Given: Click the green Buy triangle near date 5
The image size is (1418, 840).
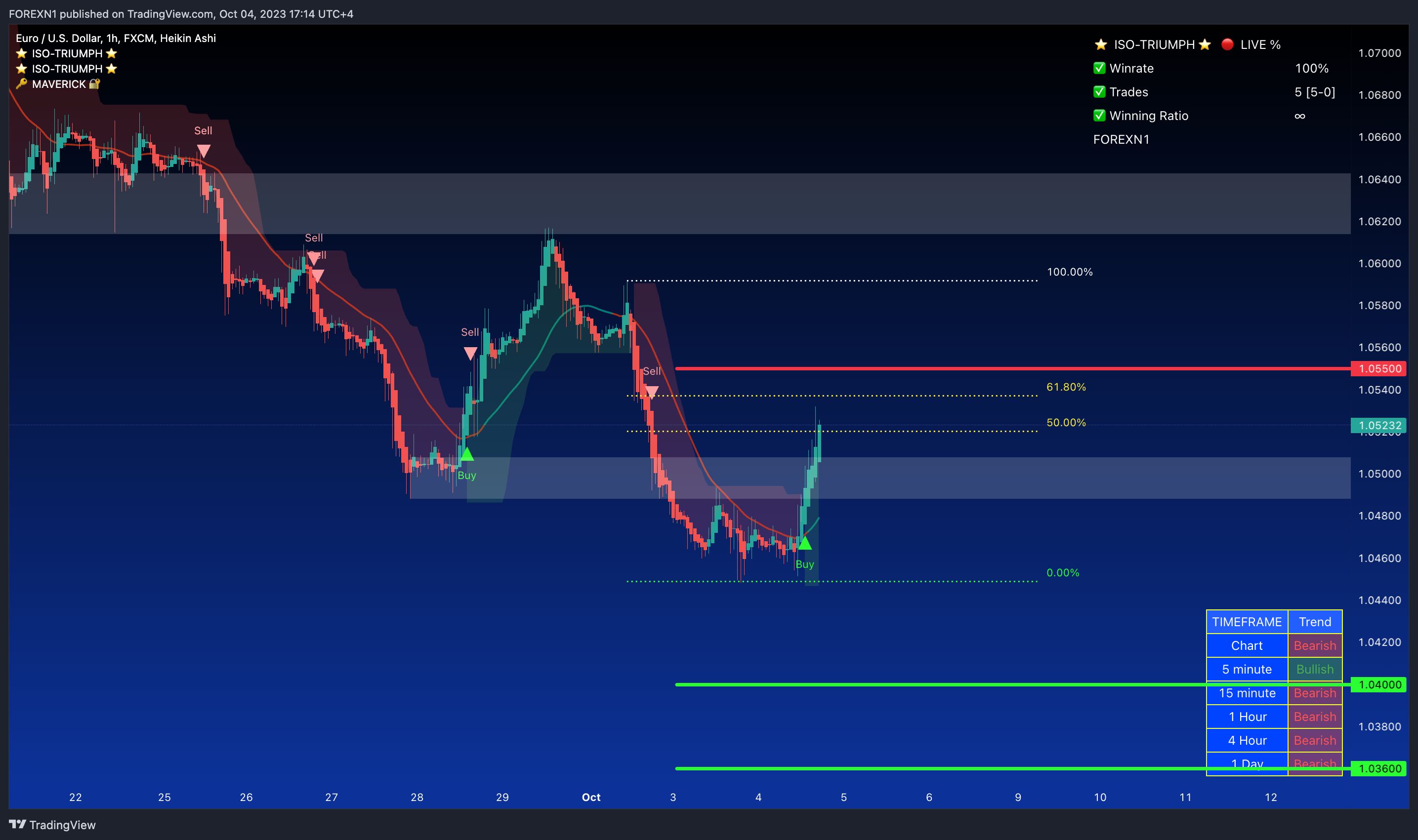Looking at the screenshot, I should (805, 543).
